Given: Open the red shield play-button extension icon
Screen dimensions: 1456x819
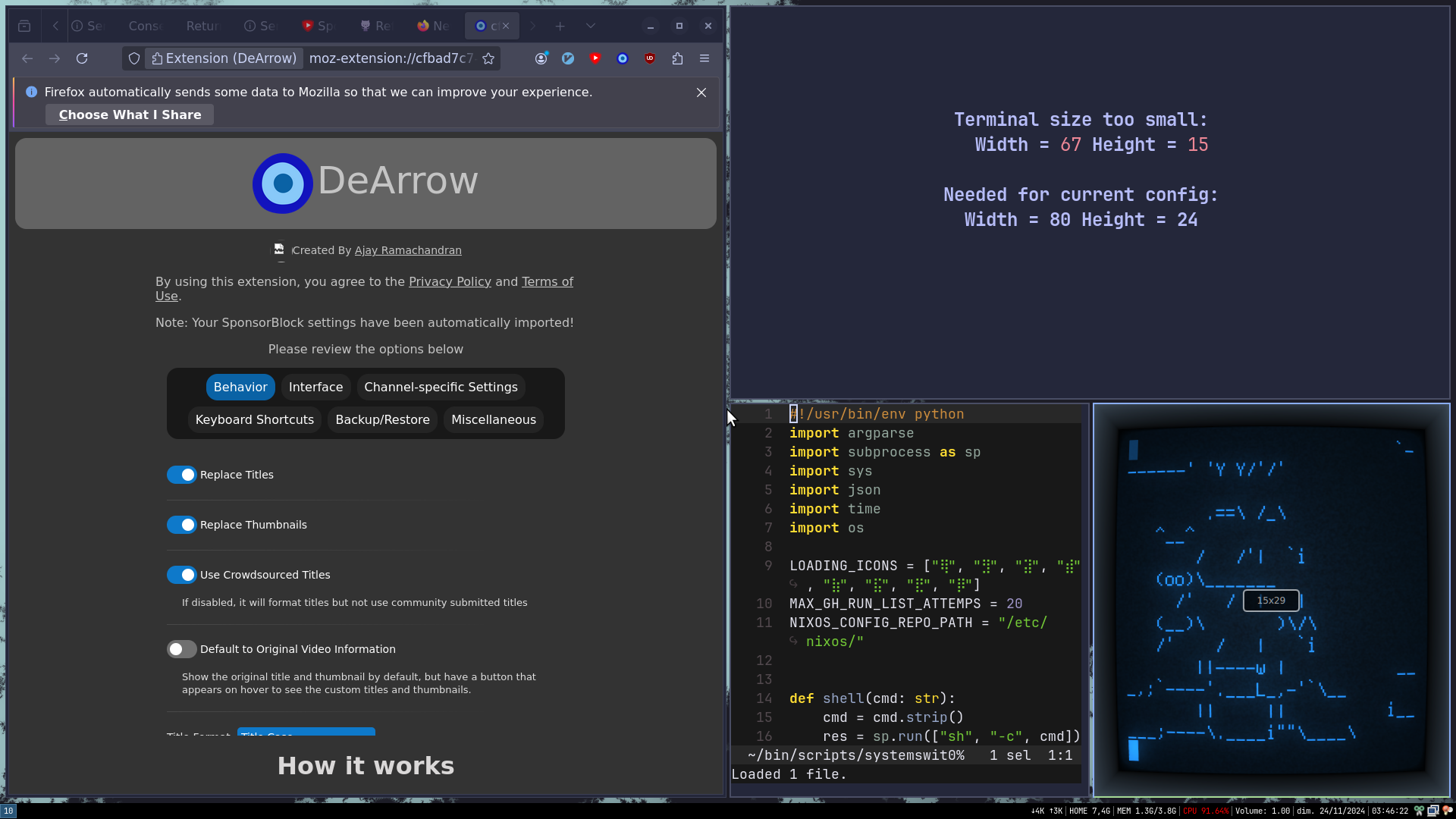Looking at the screenshot, I should [595, 58].
